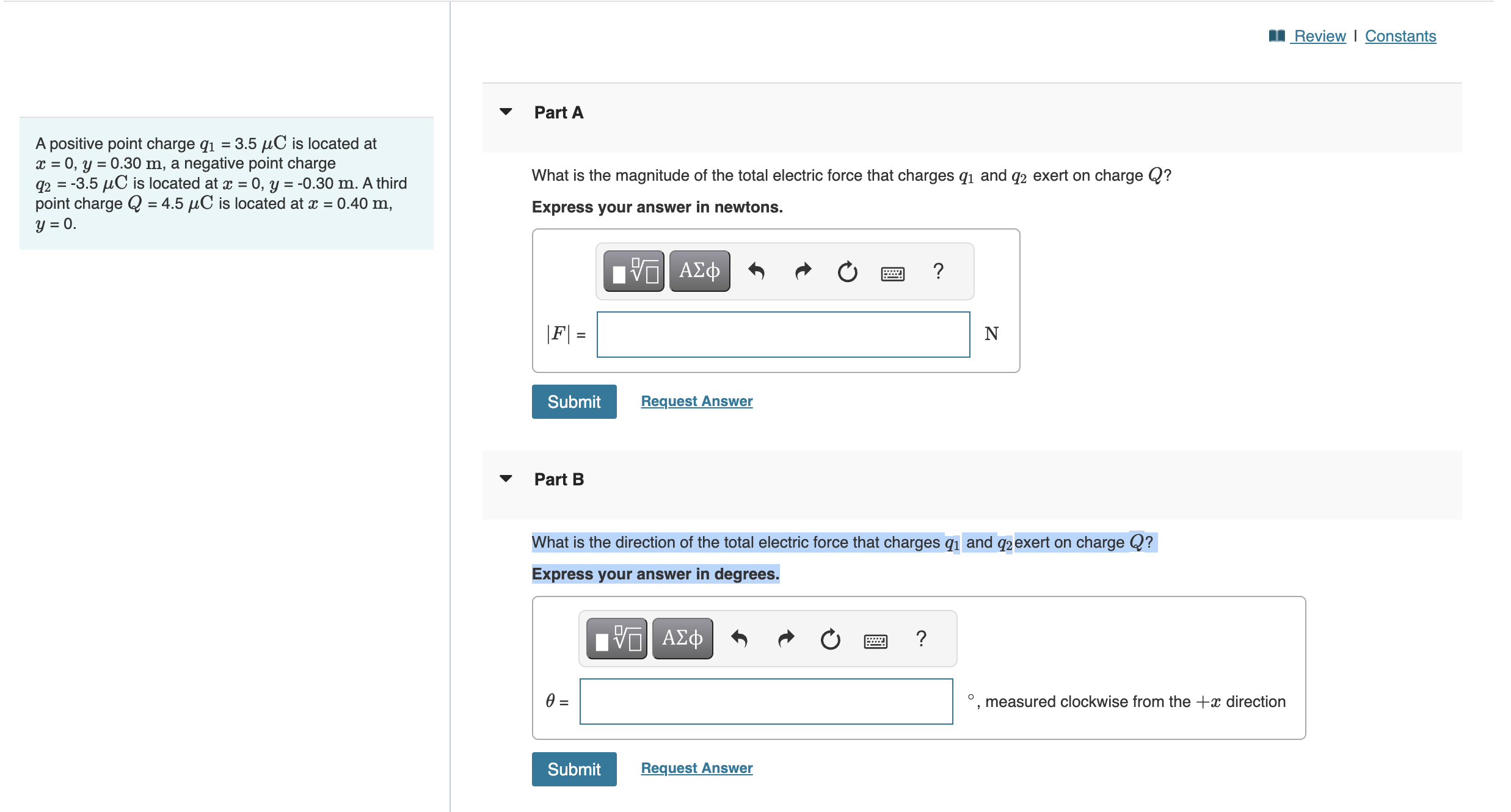
Task: Click 'measured clockwise from the +x direction' text
Action: point(1135,701)
